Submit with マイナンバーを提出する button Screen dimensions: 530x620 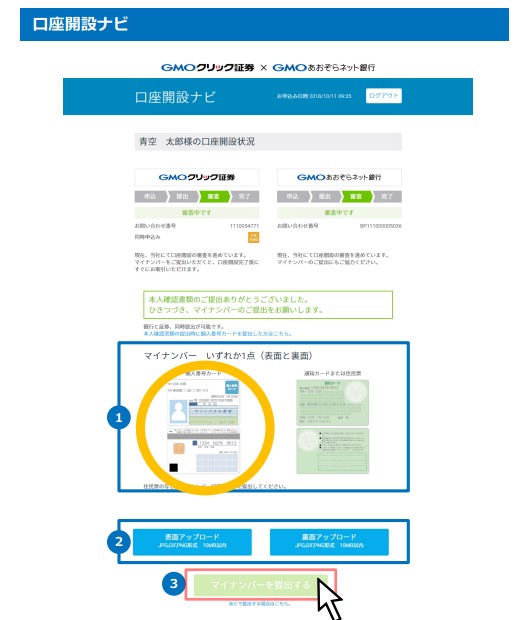(261, 585)
